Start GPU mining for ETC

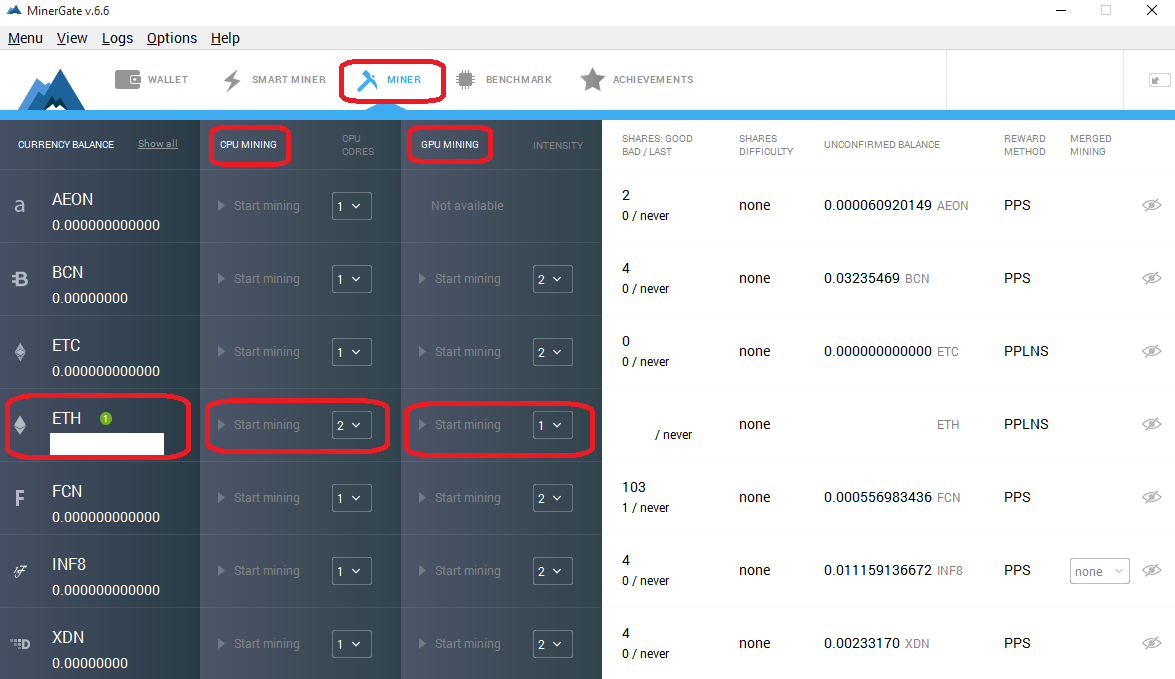point(459,351)
